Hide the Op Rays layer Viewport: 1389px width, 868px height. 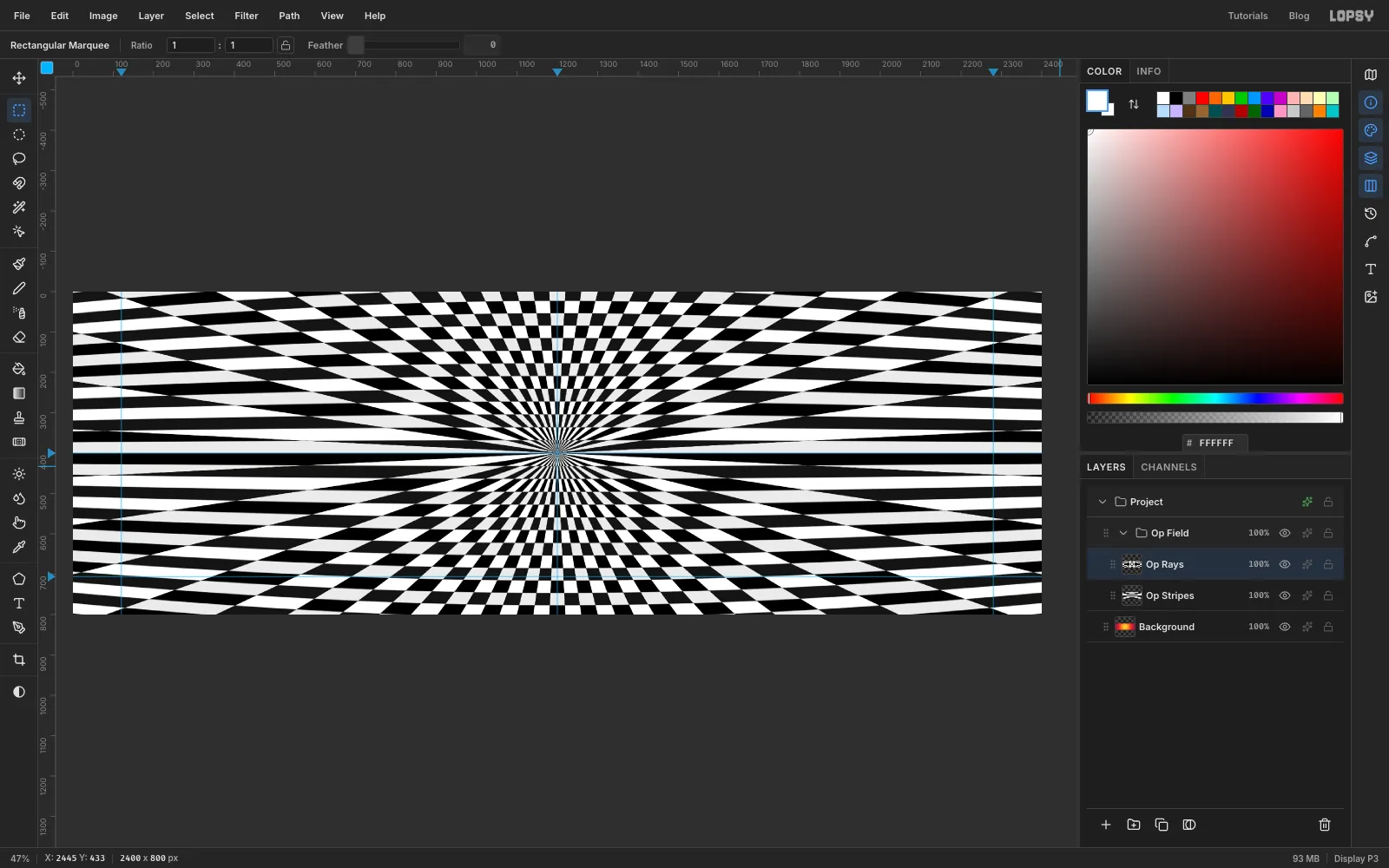(x=1285, y=564)
